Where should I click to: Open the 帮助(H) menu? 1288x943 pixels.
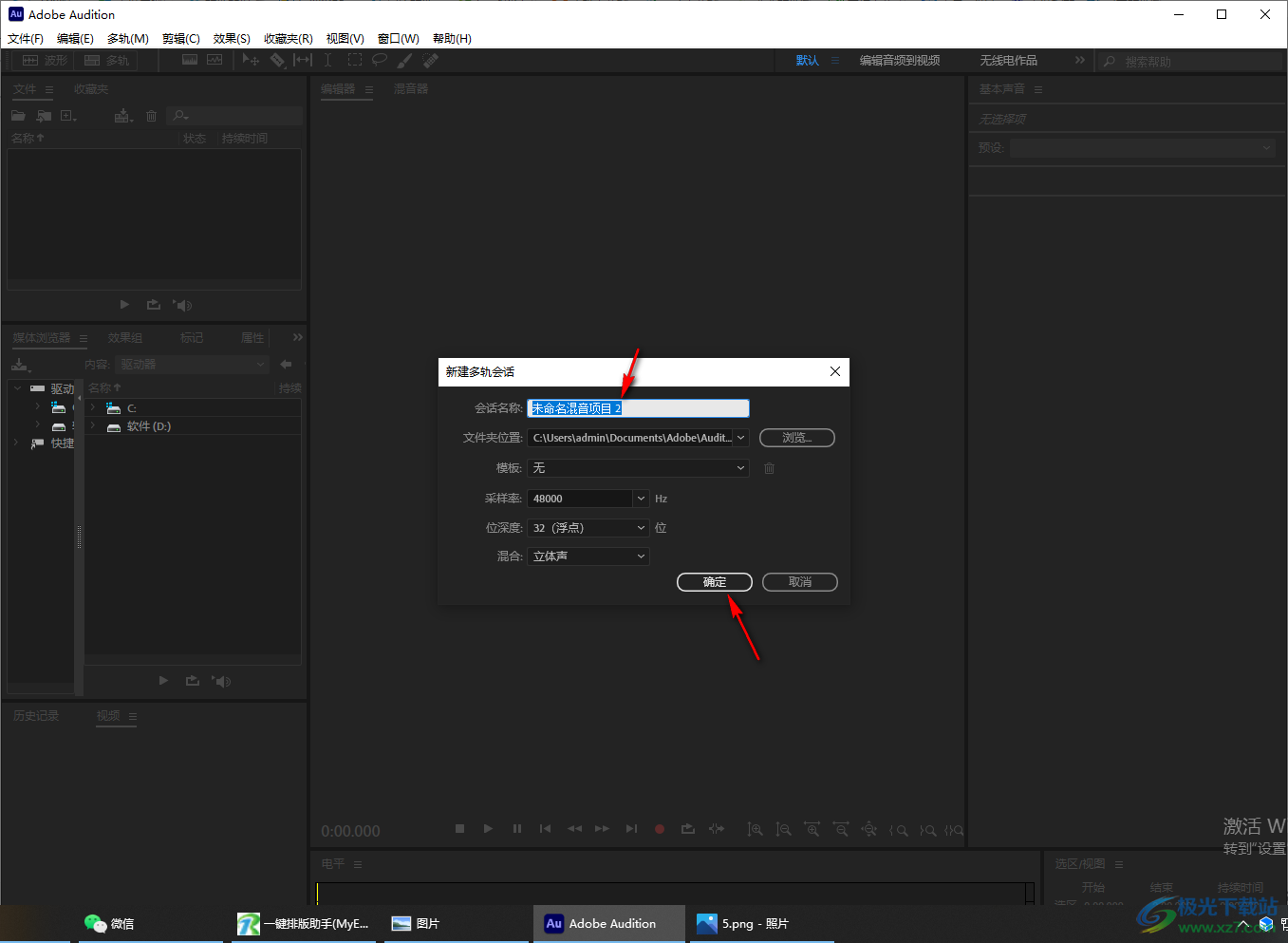click(452, 39)
